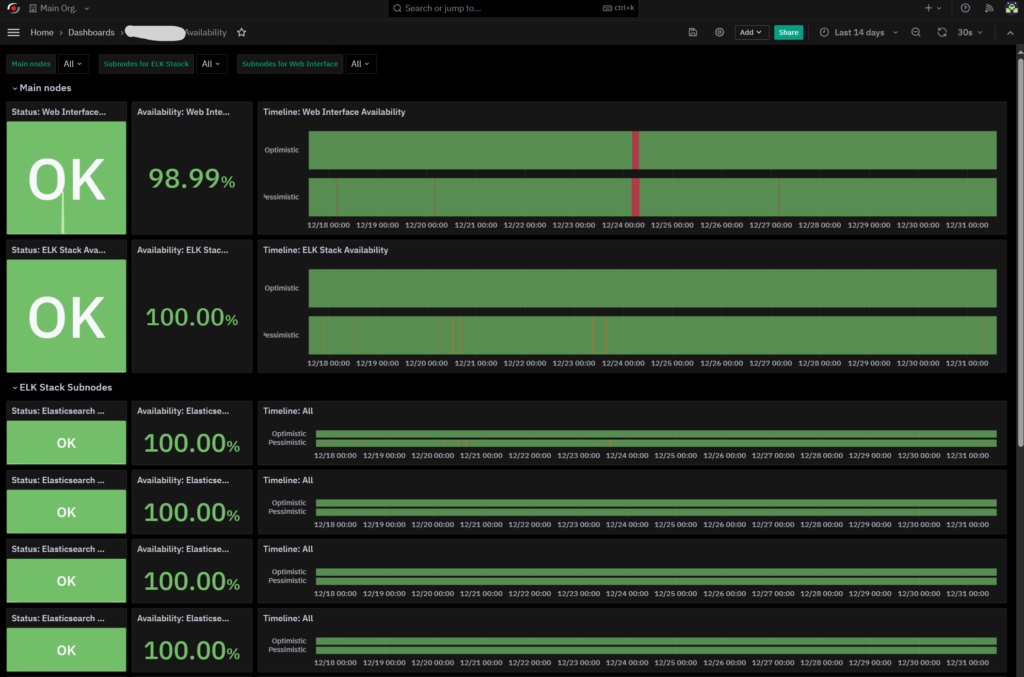The image size is (1024, 677).
Task: Open the Subnodes for ELK Stasck All dropdown
Action: (210, 64)
